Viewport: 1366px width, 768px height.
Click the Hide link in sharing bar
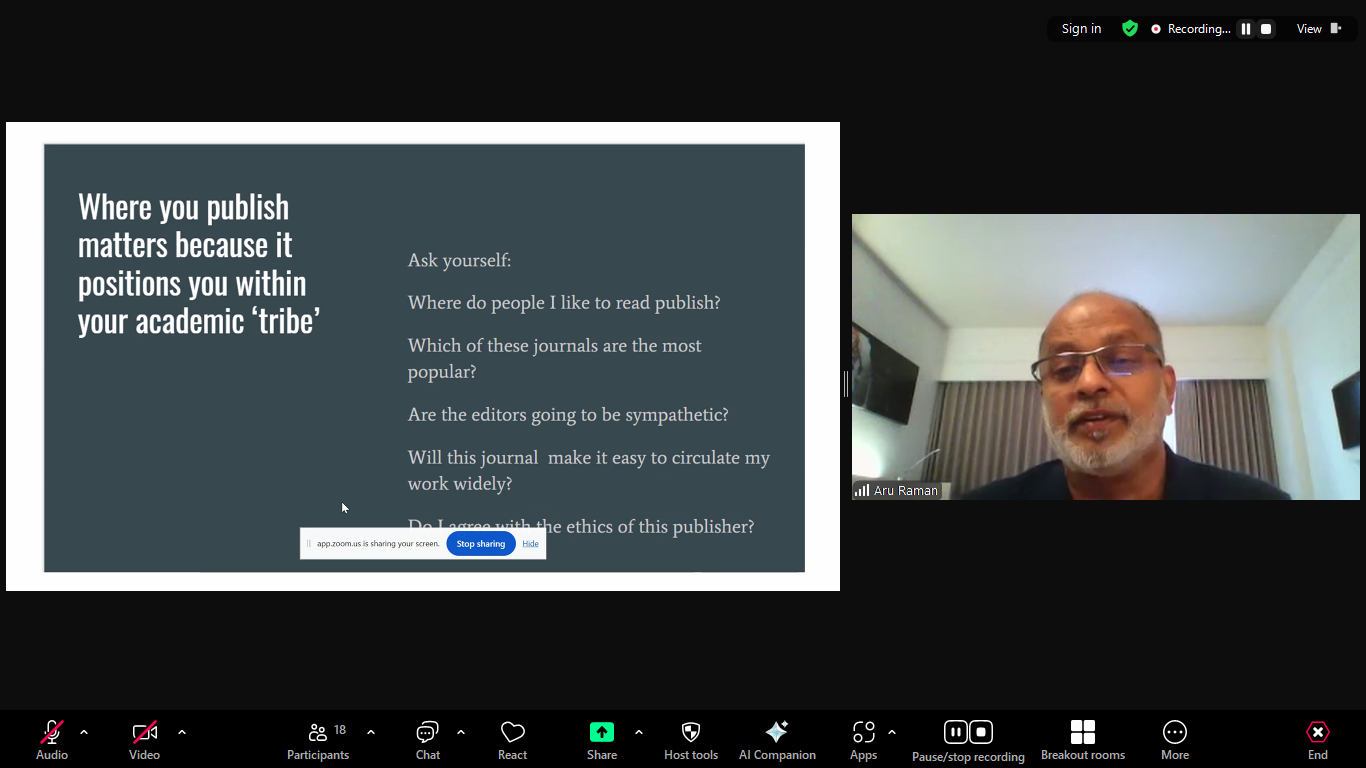coord(530,544)
